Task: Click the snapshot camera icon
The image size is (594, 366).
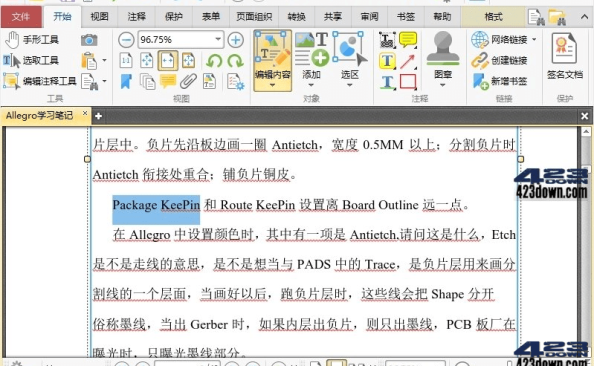Action: pos(89,39)
